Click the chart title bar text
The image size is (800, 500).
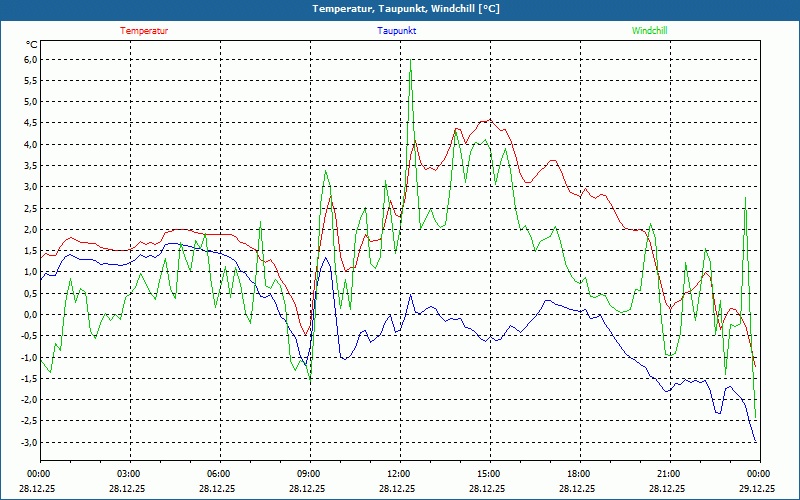[x=400, y=9]
